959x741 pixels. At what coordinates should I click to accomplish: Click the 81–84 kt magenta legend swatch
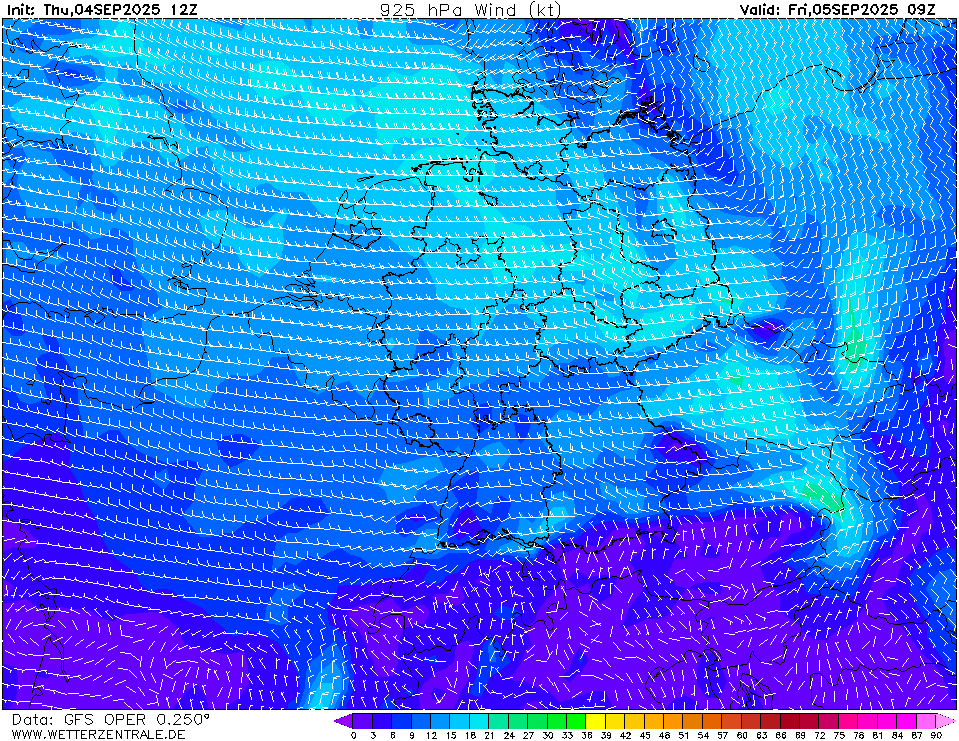pyautogui.click(x=887, y=721)
